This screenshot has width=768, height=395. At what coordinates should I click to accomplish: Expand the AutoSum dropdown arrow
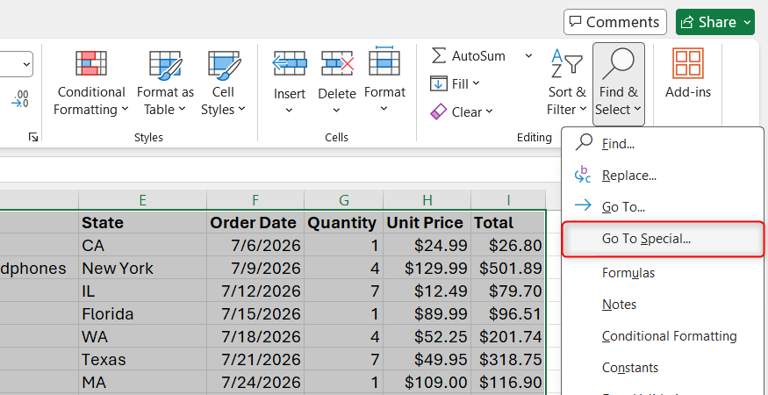tap(528, 56)
